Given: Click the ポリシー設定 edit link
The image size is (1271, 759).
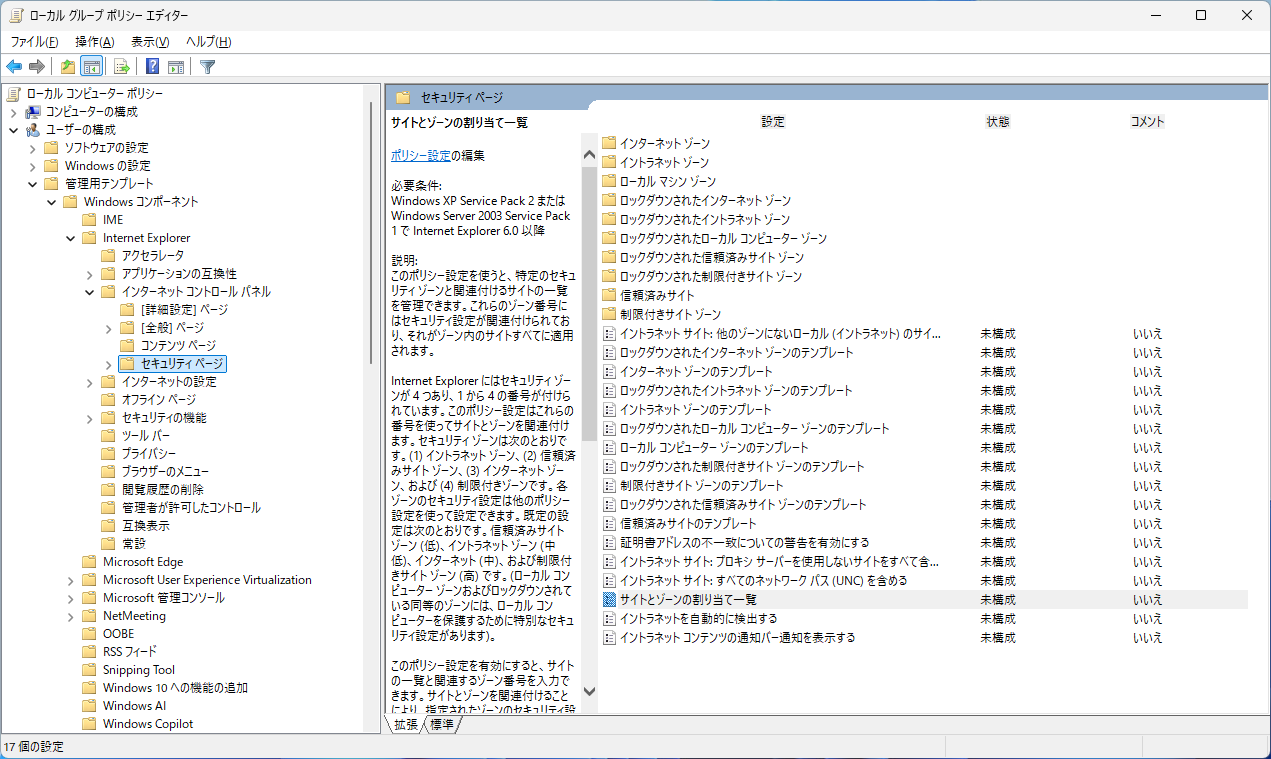Looking at the screenshot, I should click(420, 155).
